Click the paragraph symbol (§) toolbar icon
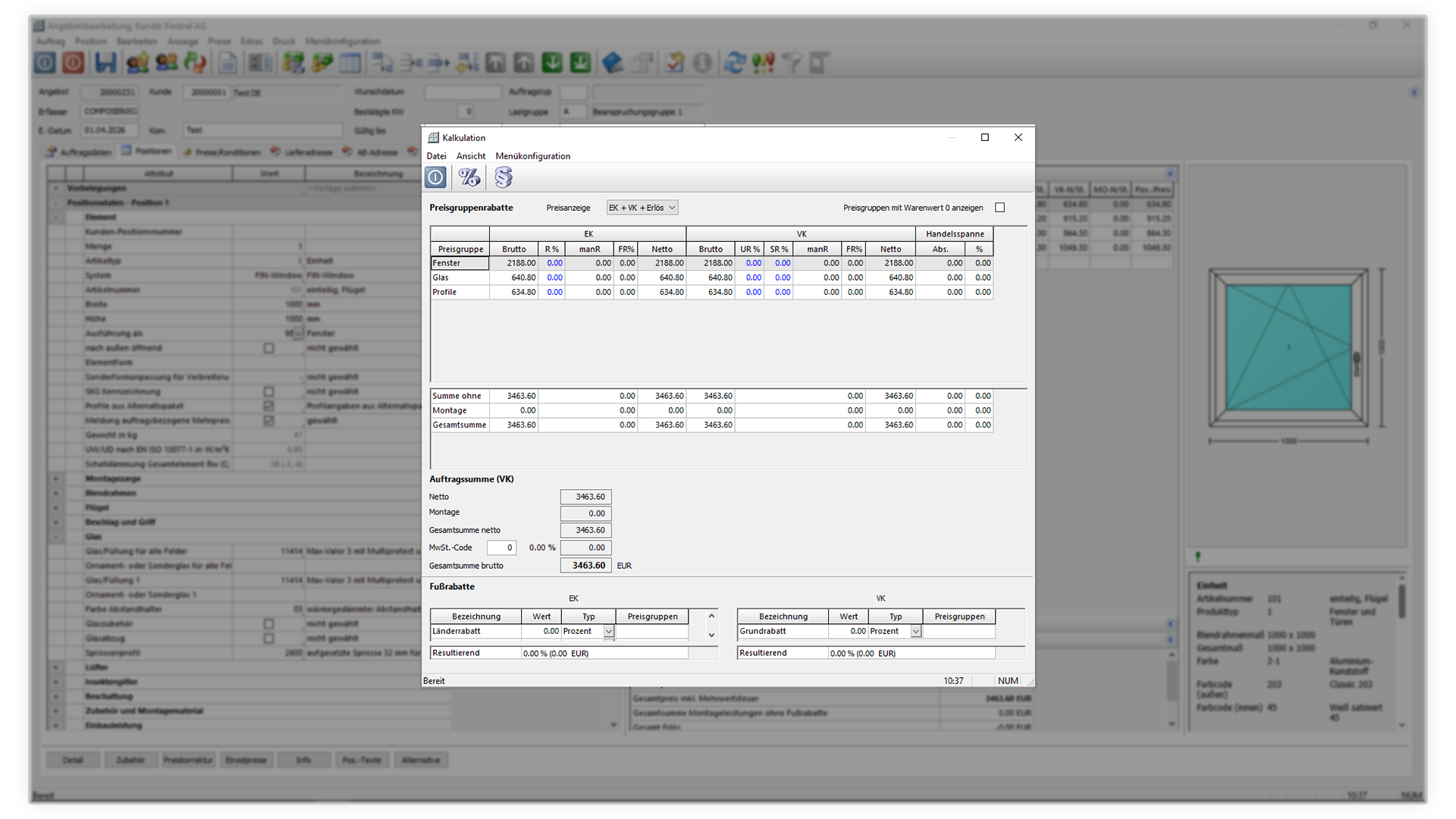The image size is (1456, 819). tap(504, 177)
